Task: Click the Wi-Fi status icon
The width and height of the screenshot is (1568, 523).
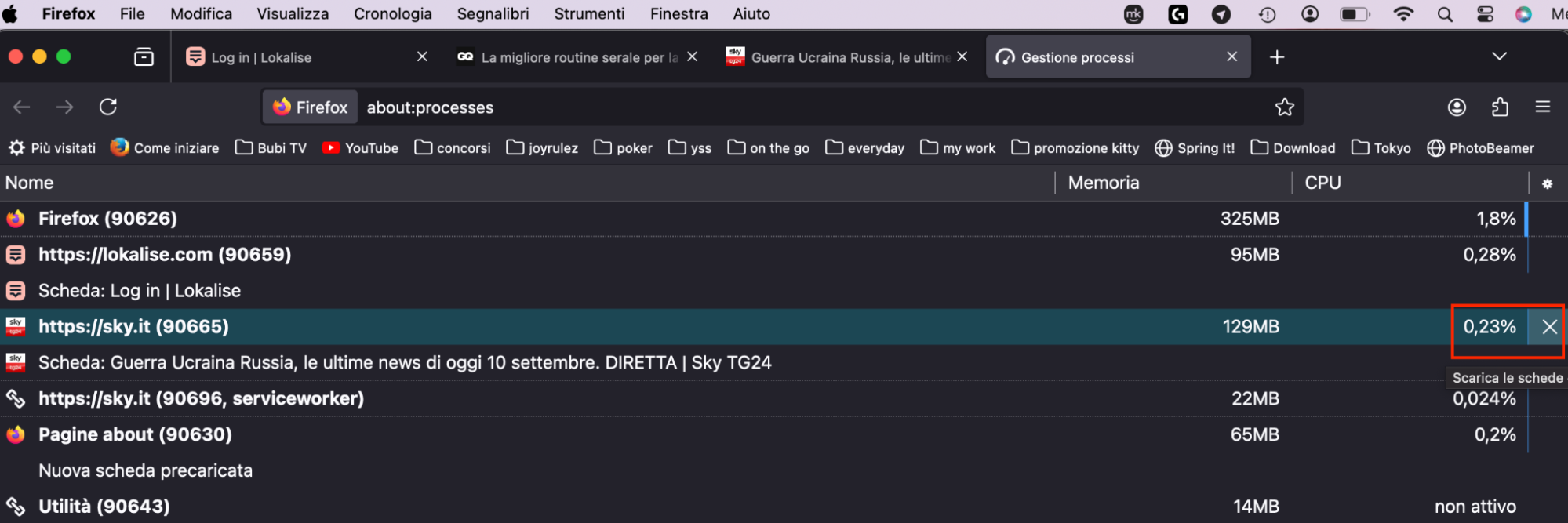Action: point(1403,14)
